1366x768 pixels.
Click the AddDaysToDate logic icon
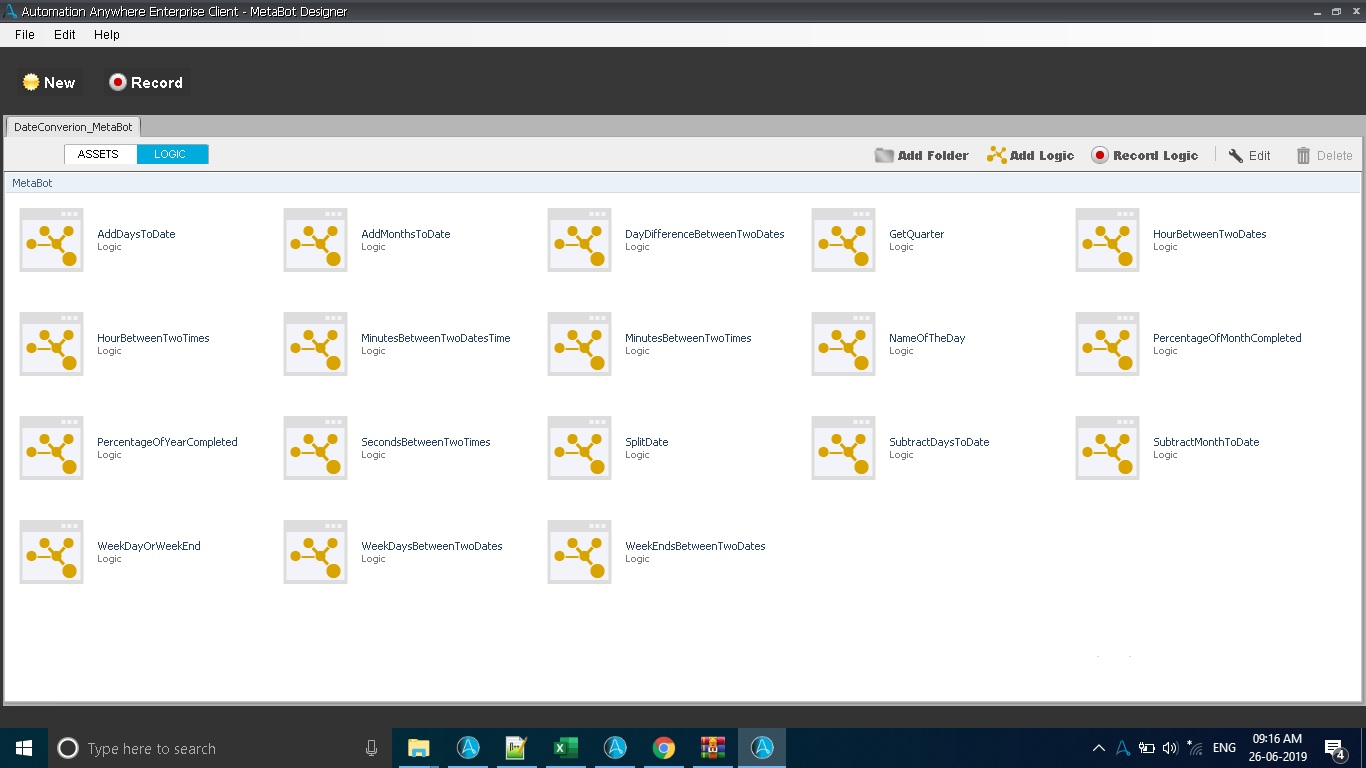tap(51, 240)
